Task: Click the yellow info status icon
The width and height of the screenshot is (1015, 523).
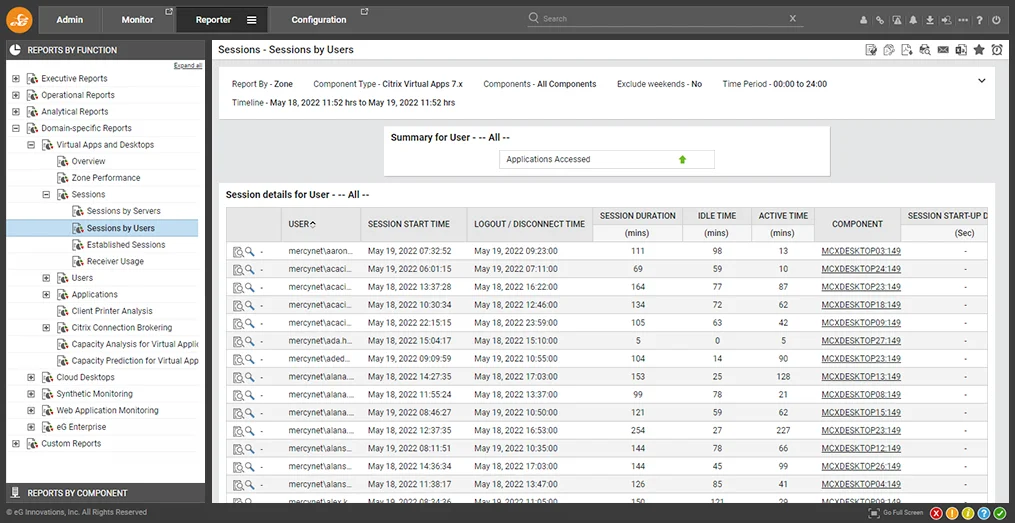Action: click(x=968, y=513)
